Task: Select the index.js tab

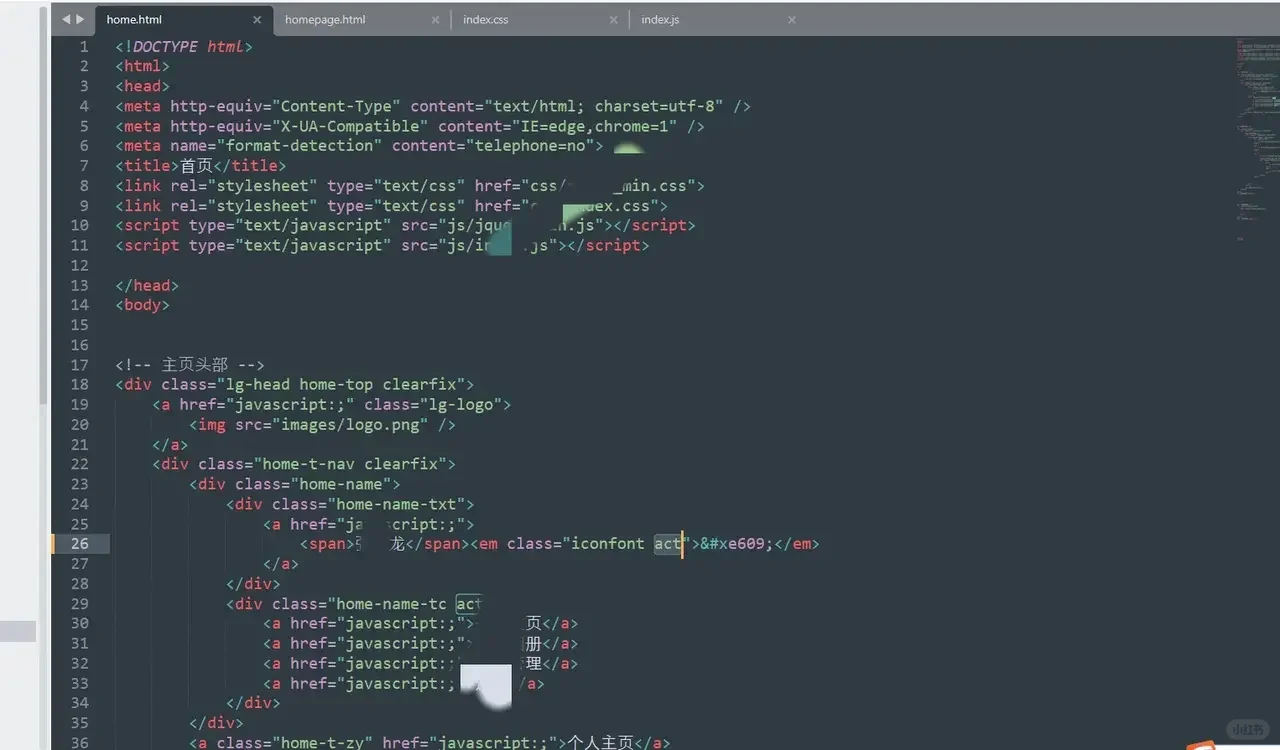Action: point(660,20)
